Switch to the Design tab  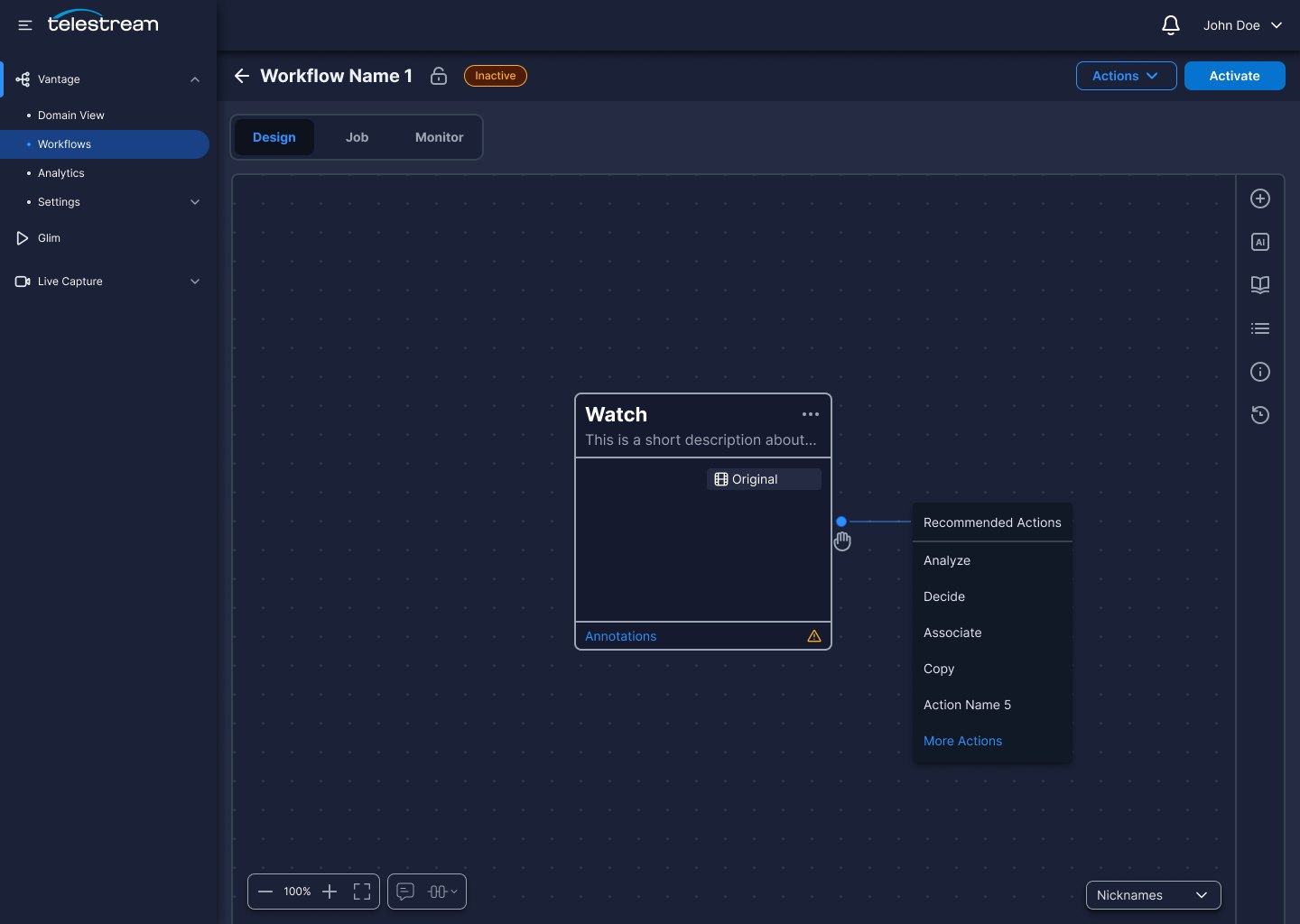tap(274, 137)
